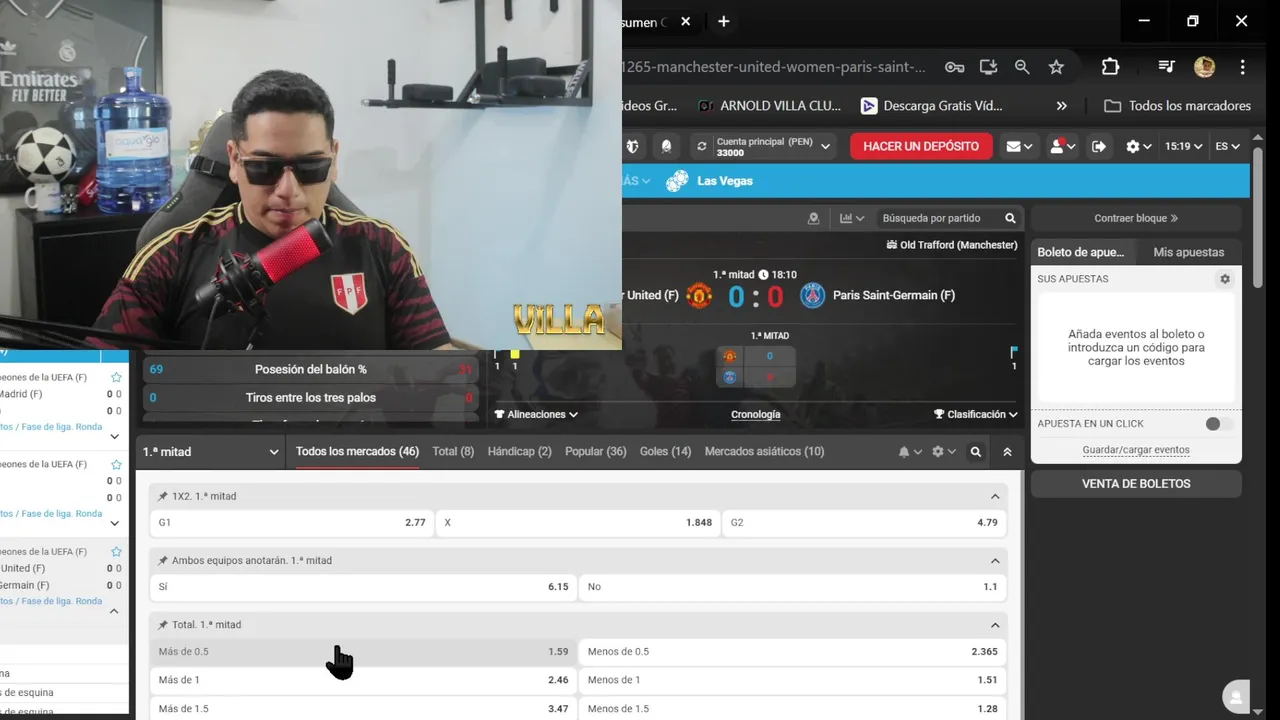
Task: Click the HACER UN DEPÓSITO button
Action: (x=921, y=146)
